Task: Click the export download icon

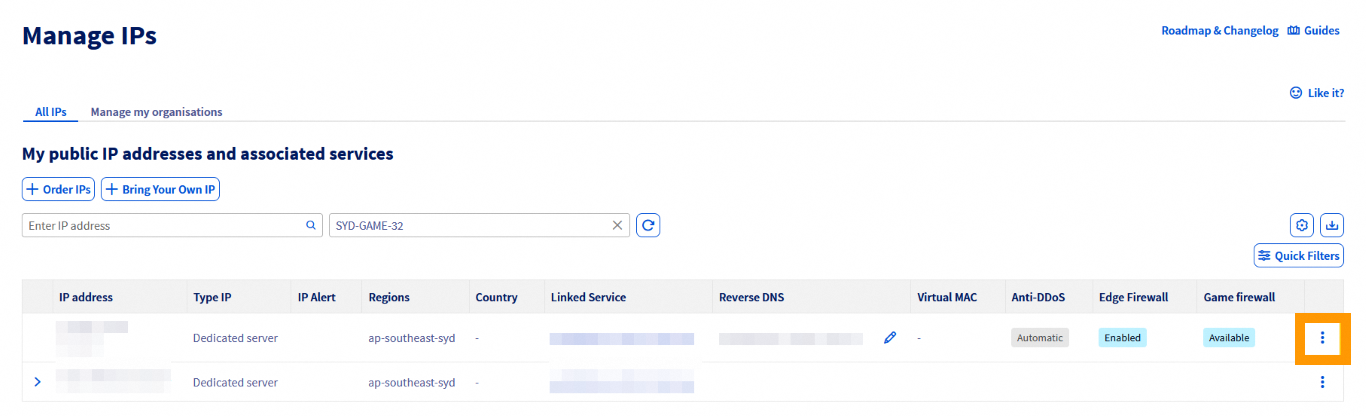Action: tap(1332, 225)
